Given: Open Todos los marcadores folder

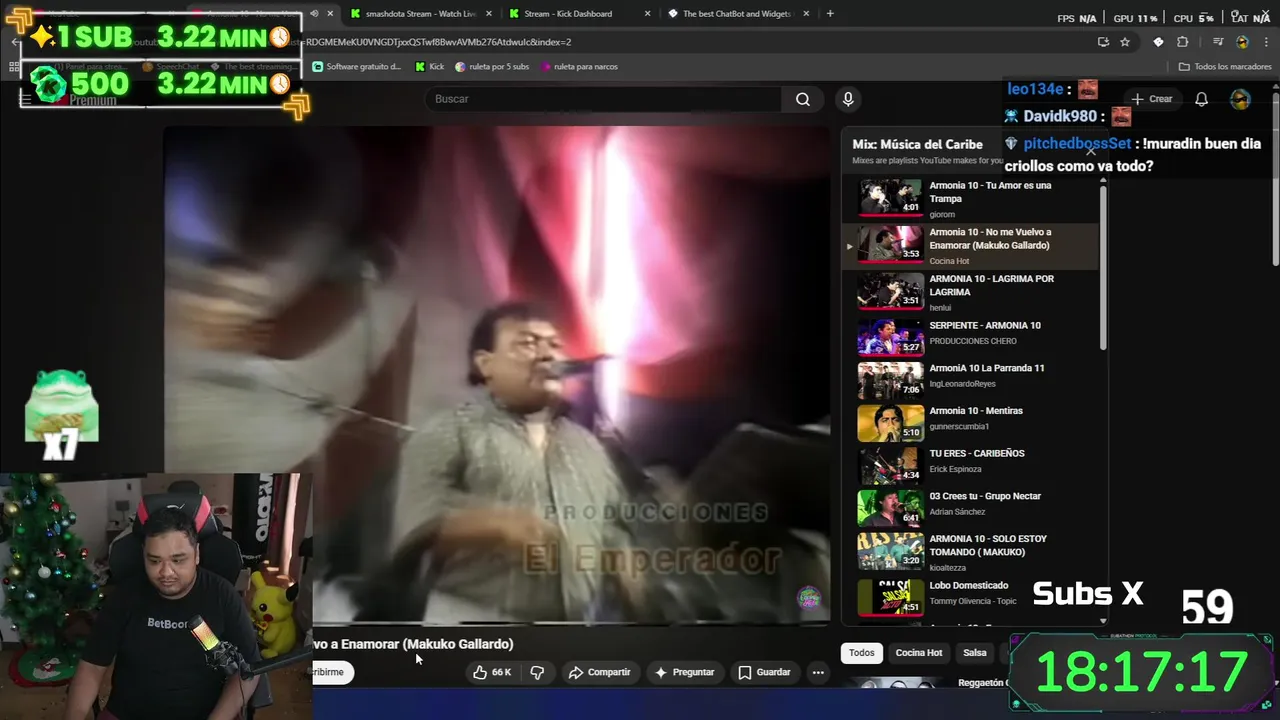Looking at the screenshot, I should pyautogui.click(x=1225, y=67).
